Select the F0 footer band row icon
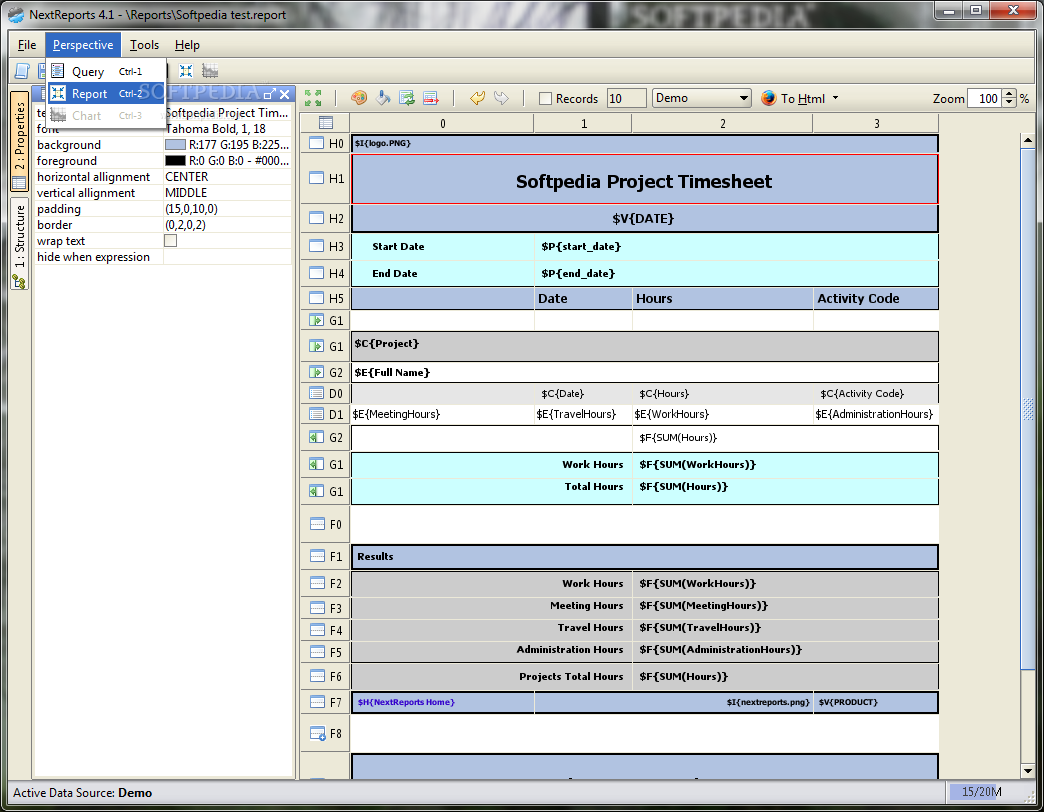Screen dimensions: 1044x812 point(318,524)
